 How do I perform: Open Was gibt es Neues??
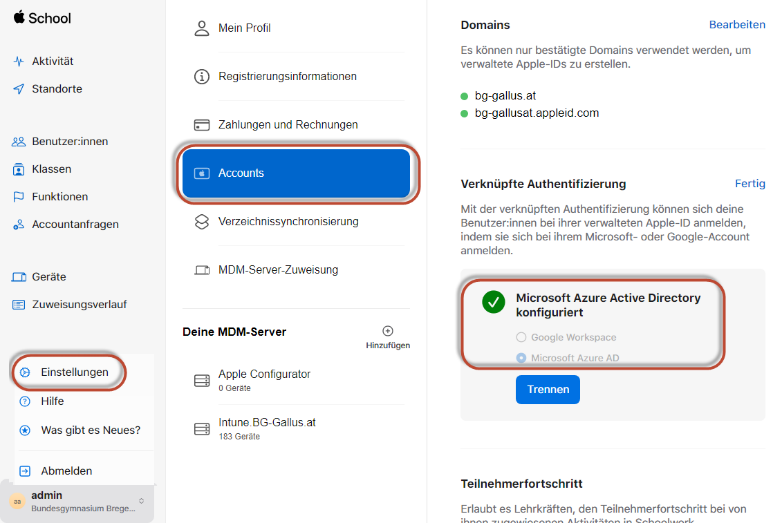coord(91,430)
